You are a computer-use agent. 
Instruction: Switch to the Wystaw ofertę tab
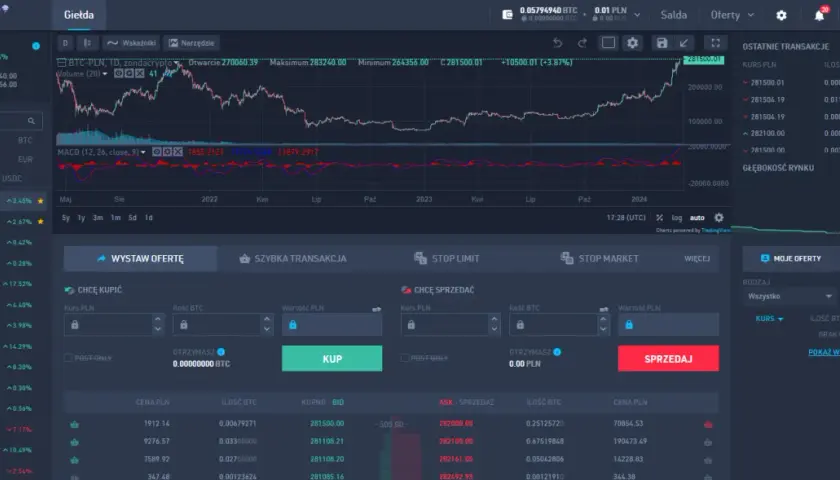(x=140, y=259)
